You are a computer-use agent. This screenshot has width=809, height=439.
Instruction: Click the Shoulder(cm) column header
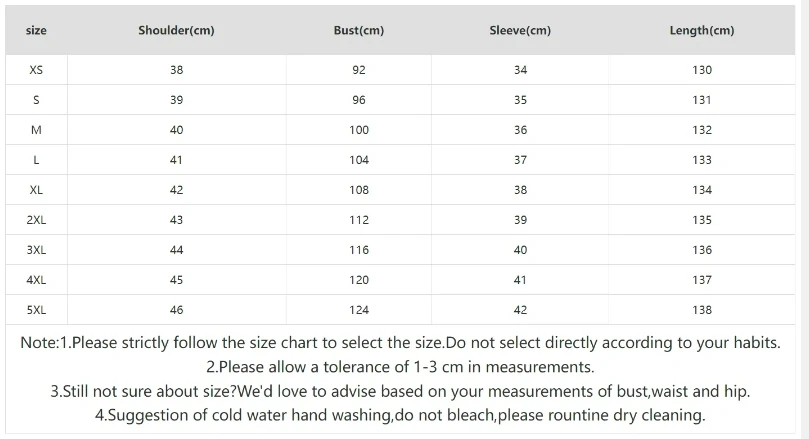(x=176, y=30)
